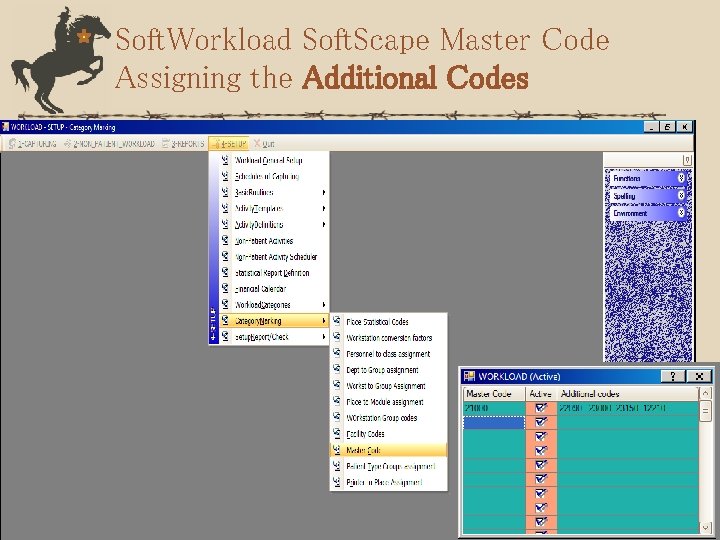Click the additional codes cell of row 21000
Screen dimensions: 720x540
[628, 408]
